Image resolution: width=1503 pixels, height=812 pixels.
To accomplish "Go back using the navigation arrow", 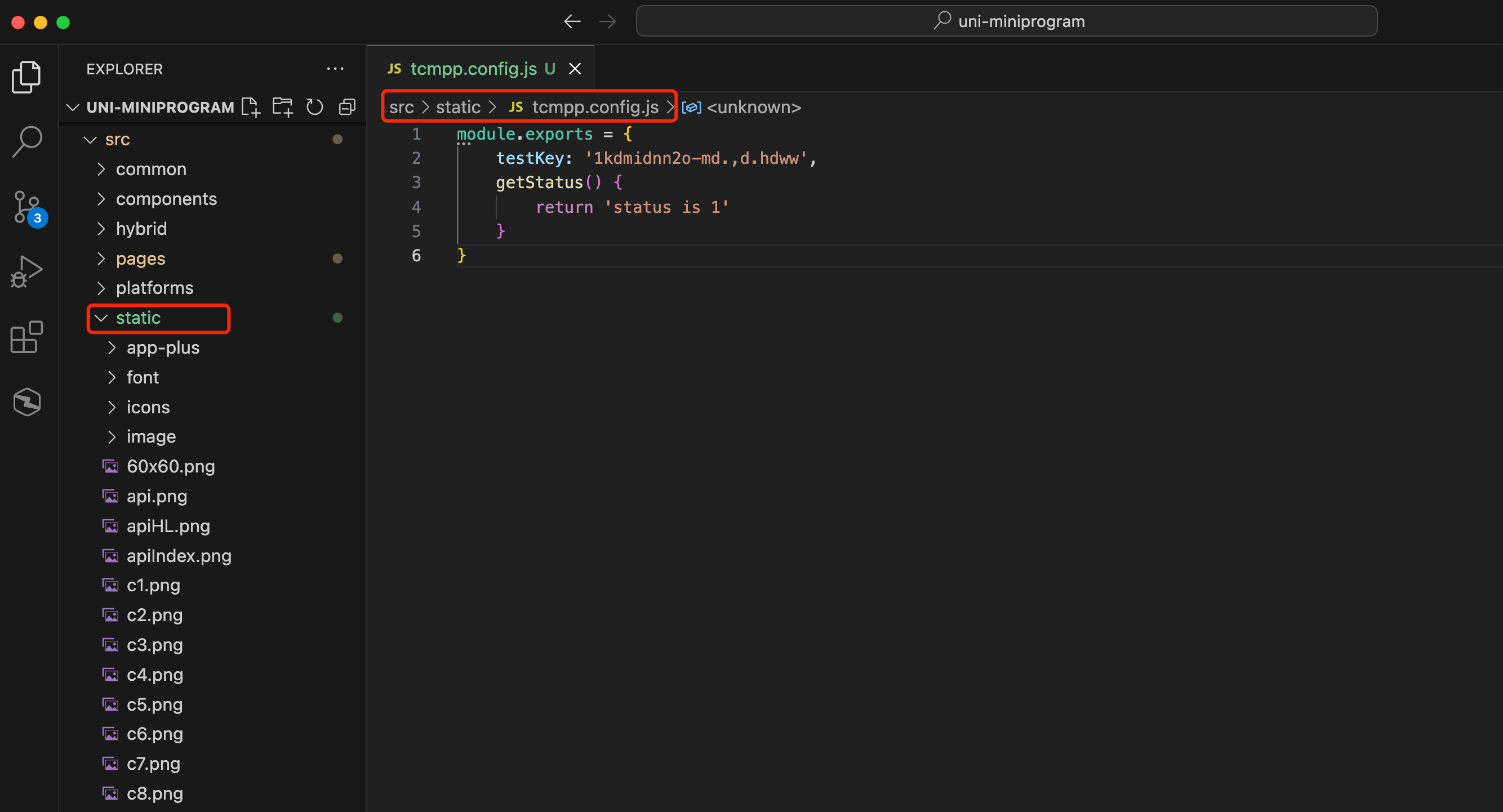I will pos(572,21).
